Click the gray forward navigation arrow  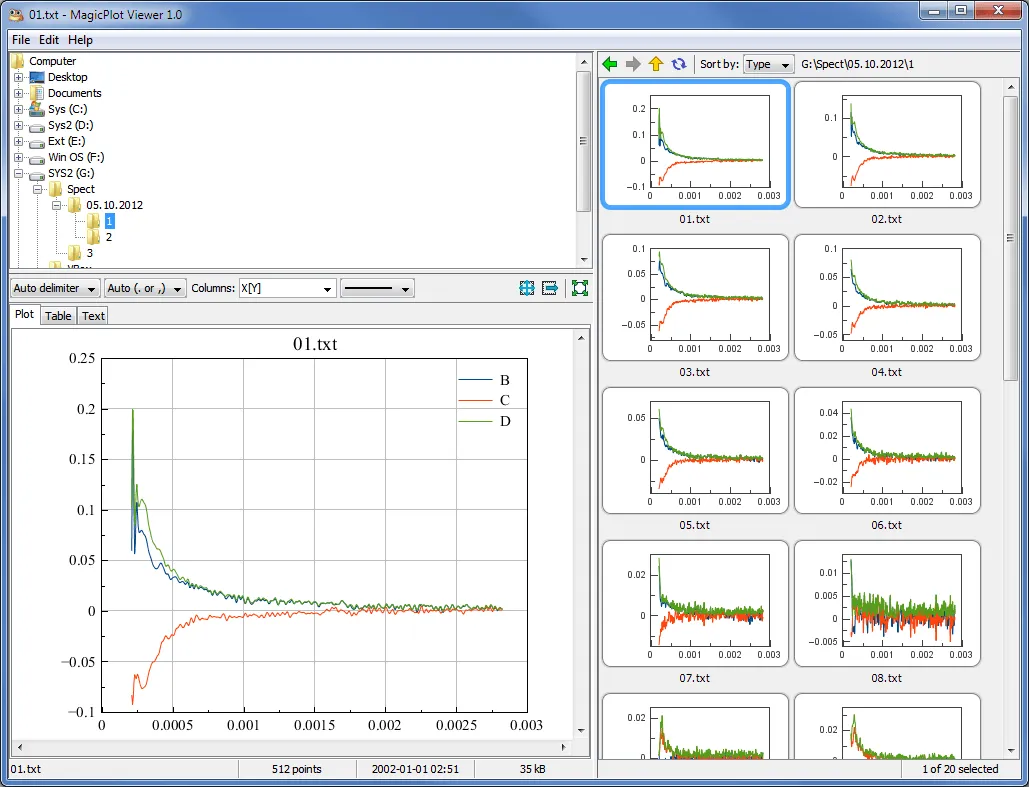point(632,63)
